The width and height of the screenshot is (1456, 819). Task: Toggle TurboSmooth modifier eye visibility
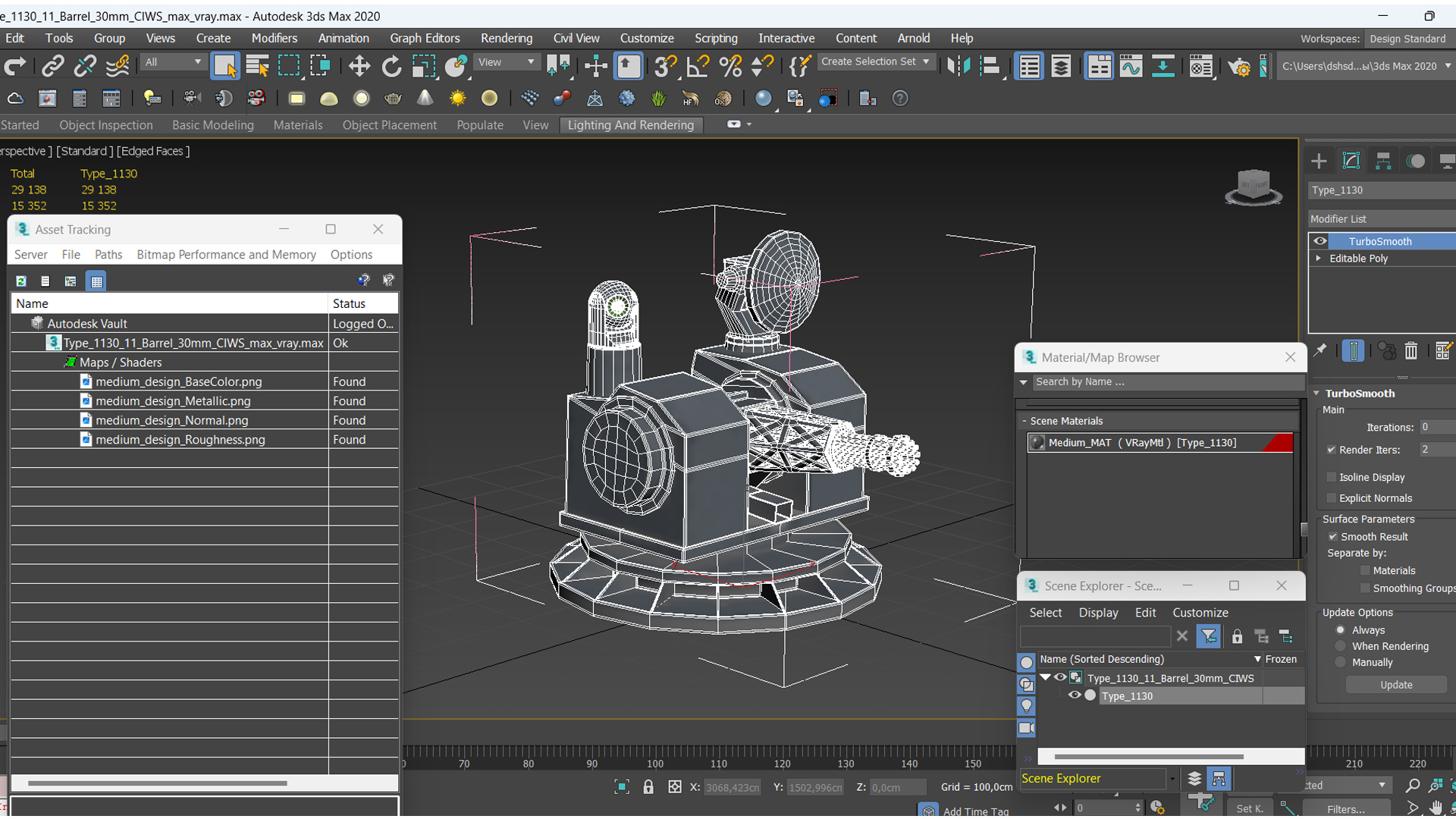coord(1320,241)
